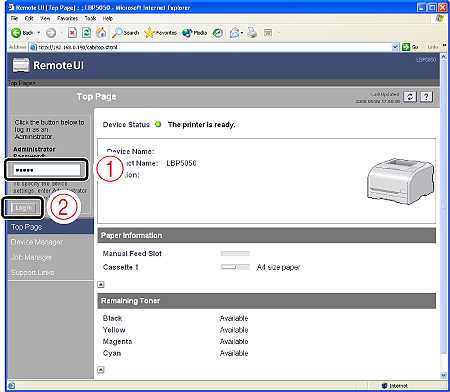Image resolution: width=450 pixels, height=392 pixels.
Task: Open the Mail icon dropdown arrow
Action: click(x=242, y=33)
